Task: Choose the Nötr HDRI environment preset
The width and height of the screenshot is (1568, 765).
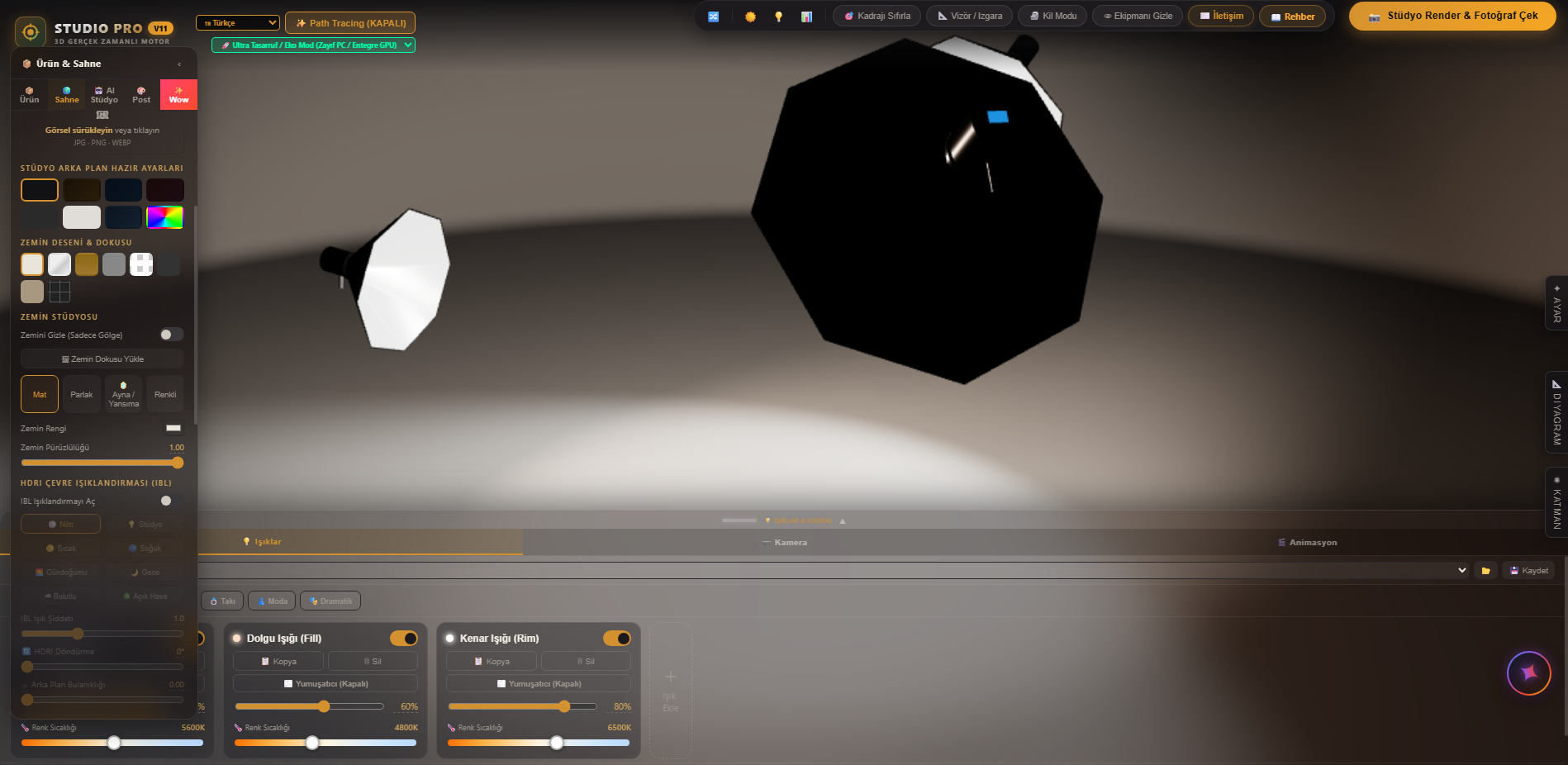Action: click(61, 525)
